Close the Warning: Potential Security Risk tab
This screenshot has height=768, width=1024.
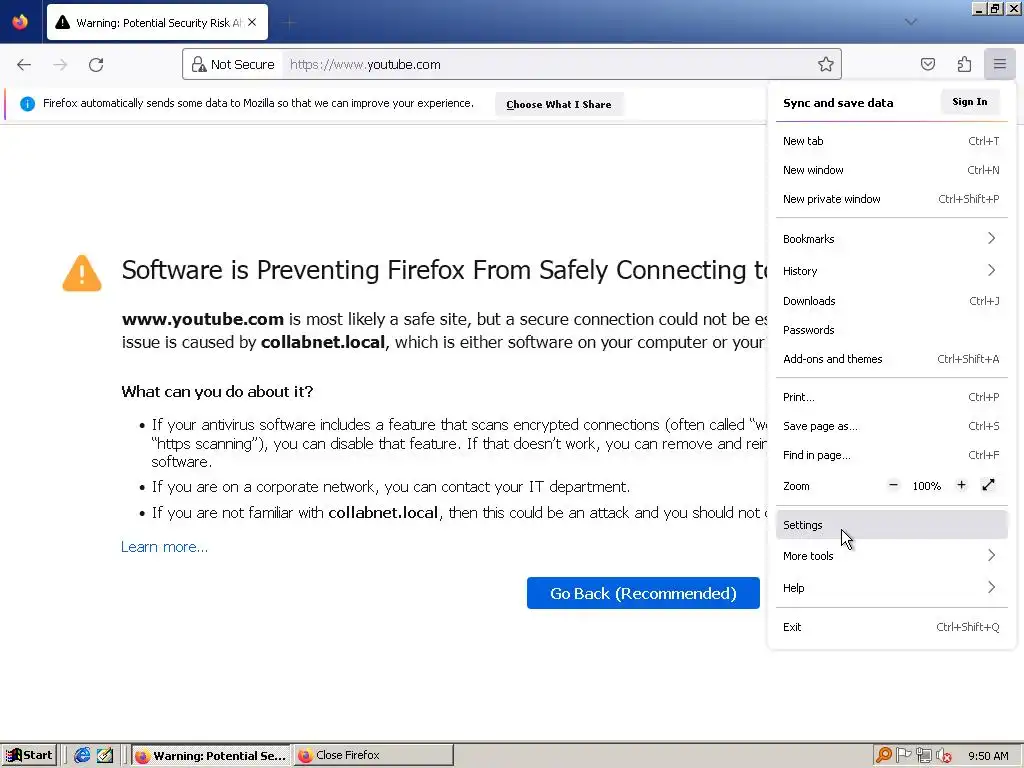point(252,22)
